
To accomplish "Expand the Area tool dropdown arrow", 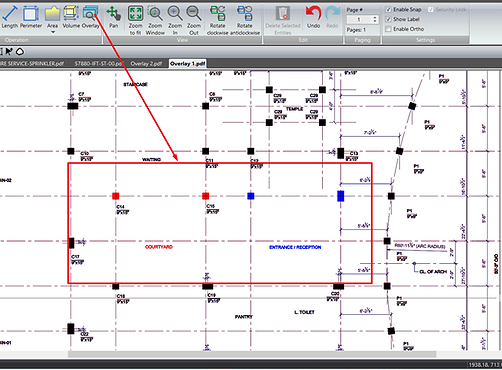I will click(53, 32).
